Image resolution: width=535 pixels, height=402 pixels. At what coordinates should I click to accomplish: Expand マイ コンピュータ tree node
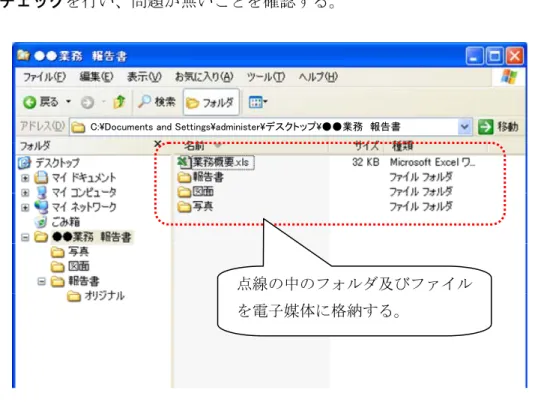tap(25, 192)
